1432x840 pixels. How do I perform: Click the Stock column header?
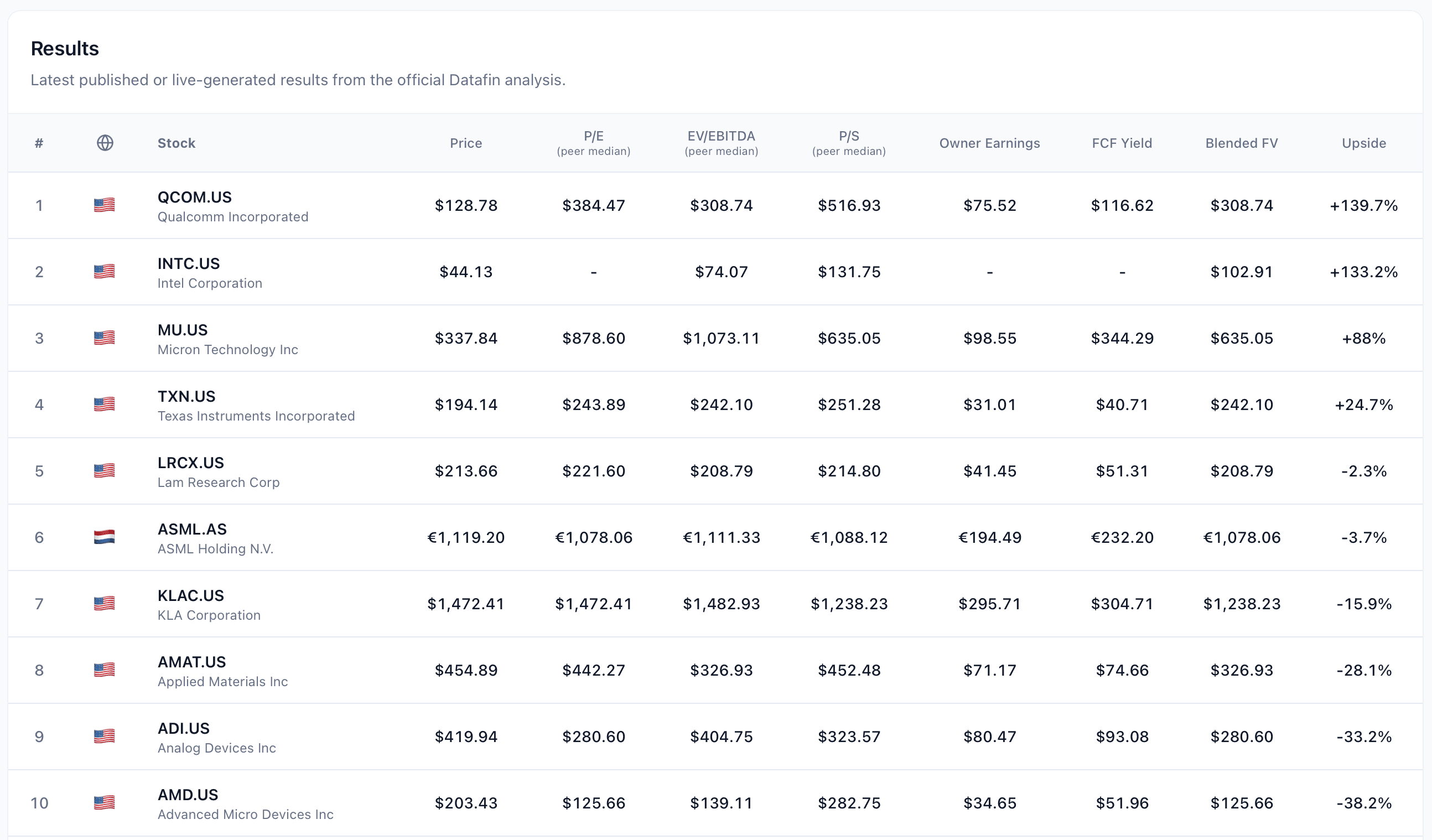pos(176,143)
